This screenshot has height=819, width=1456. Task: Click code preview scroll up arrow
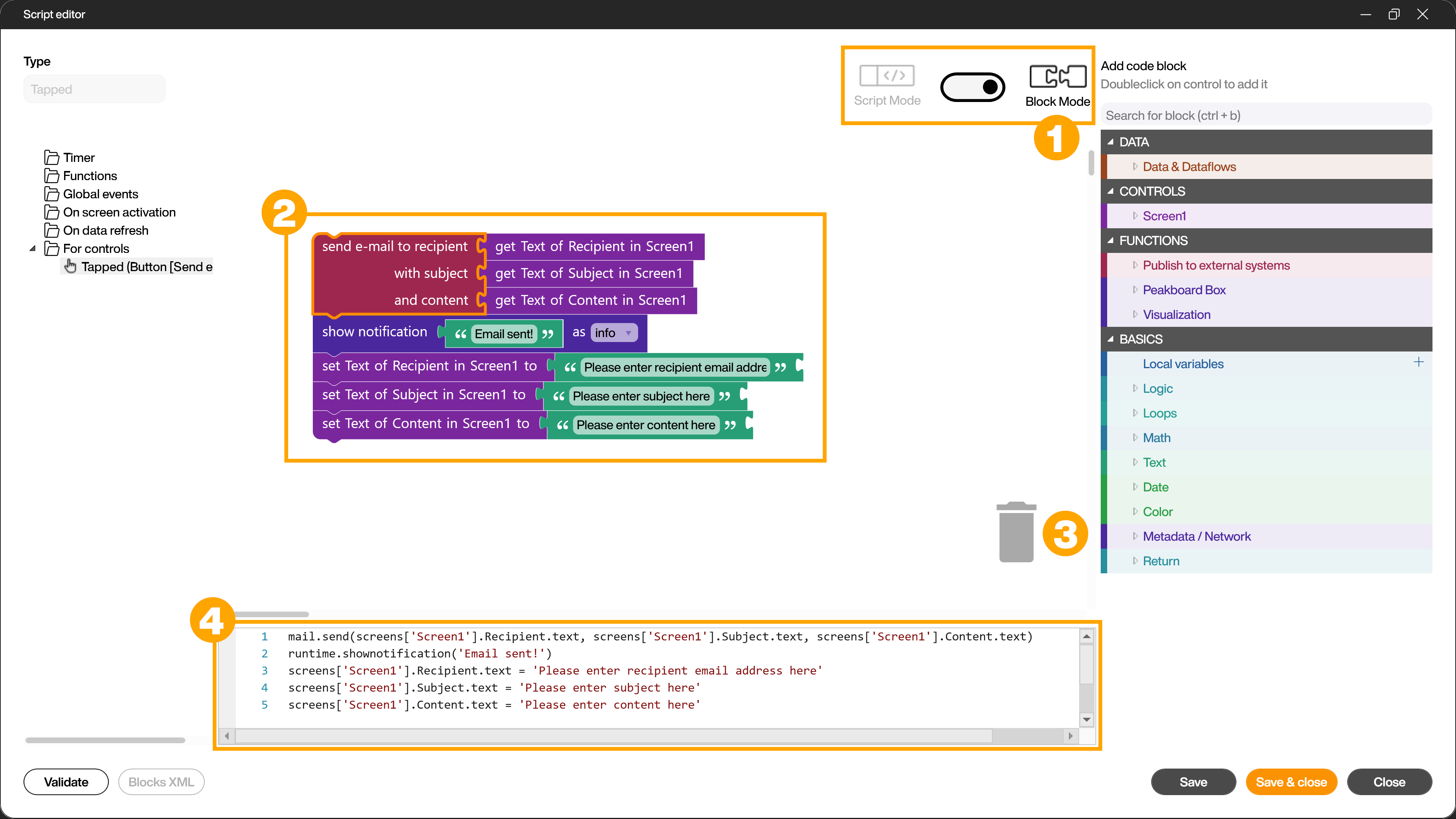point(1086,637)
